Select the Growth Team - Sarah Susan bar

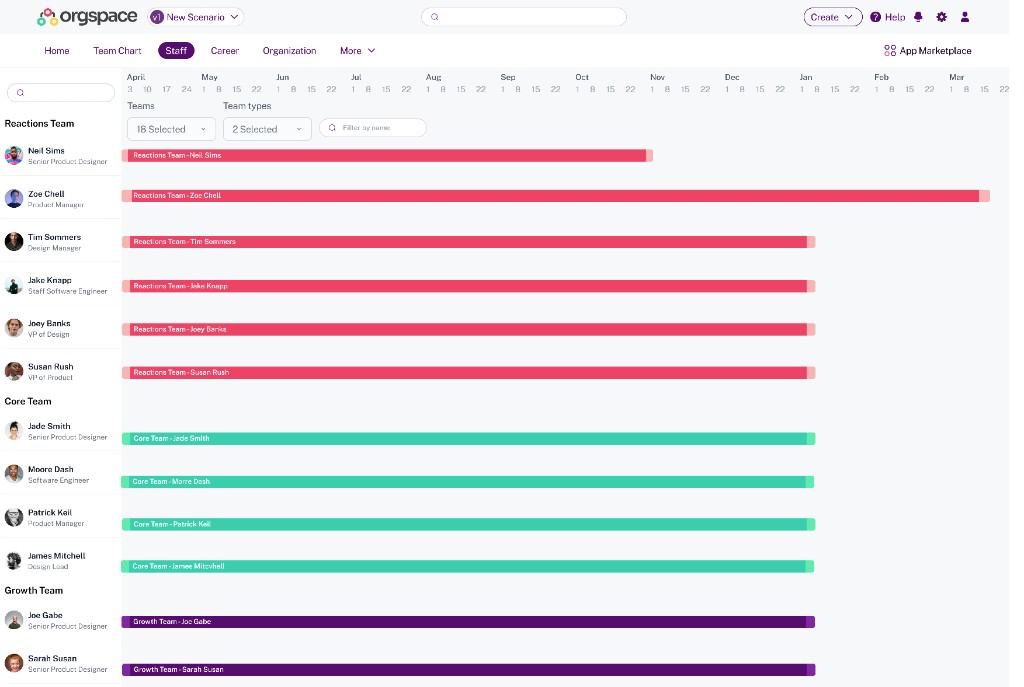[469, 669]
